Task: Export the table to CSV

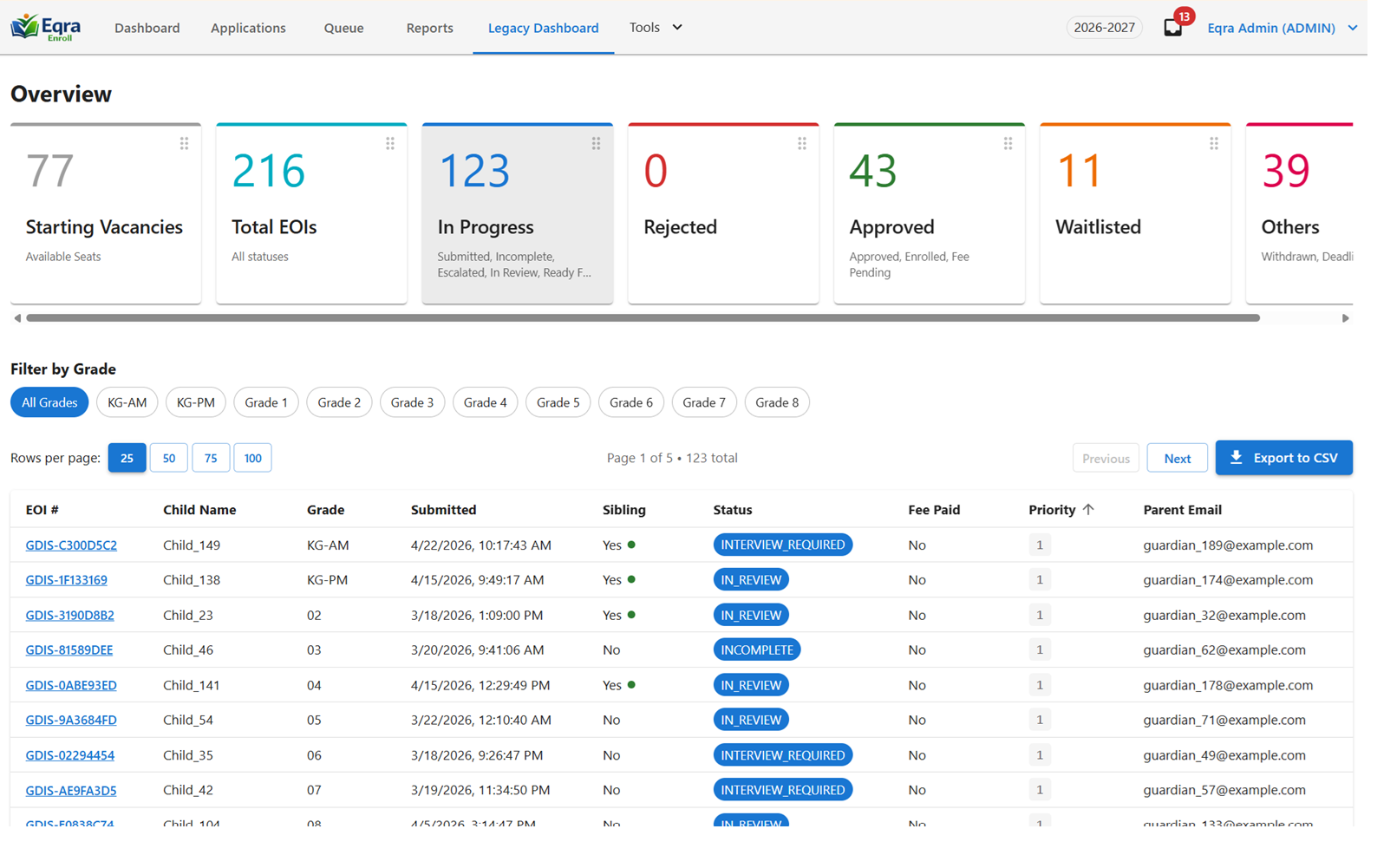Action: (1283, 458)
